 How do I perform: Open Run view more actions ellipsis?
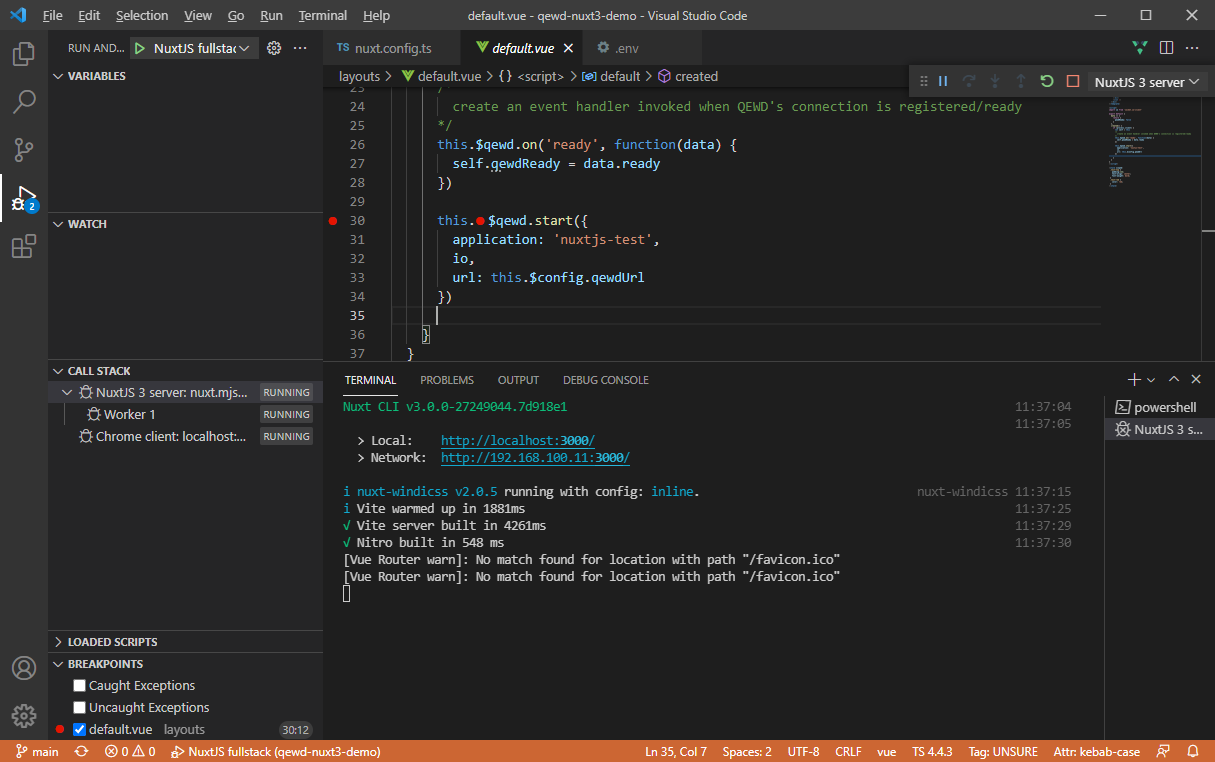(x=300, y=48)
